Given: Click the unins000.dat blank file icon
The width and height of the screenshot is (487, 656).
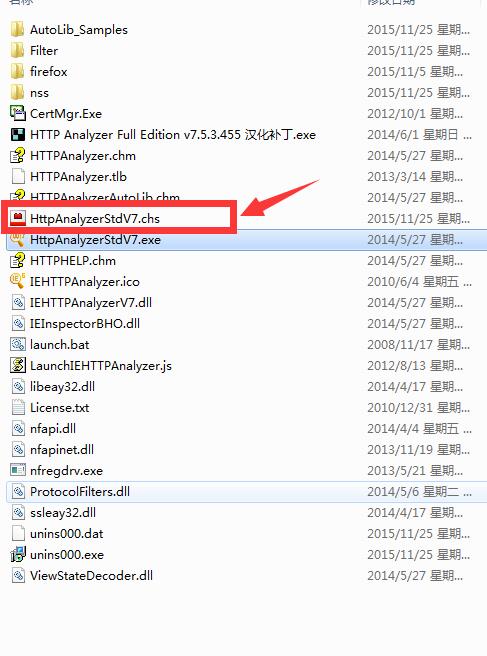Looking at the screenshot, I should (18, 533).
